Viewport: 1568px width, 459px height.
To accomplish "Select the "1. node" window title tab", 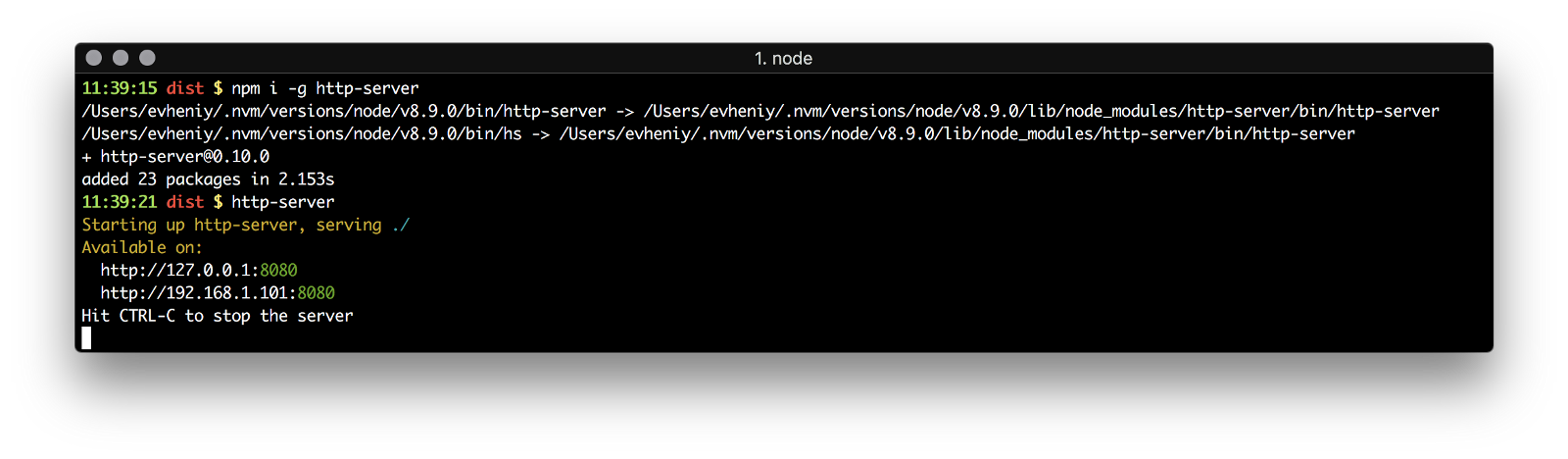I will pos(783,59).
